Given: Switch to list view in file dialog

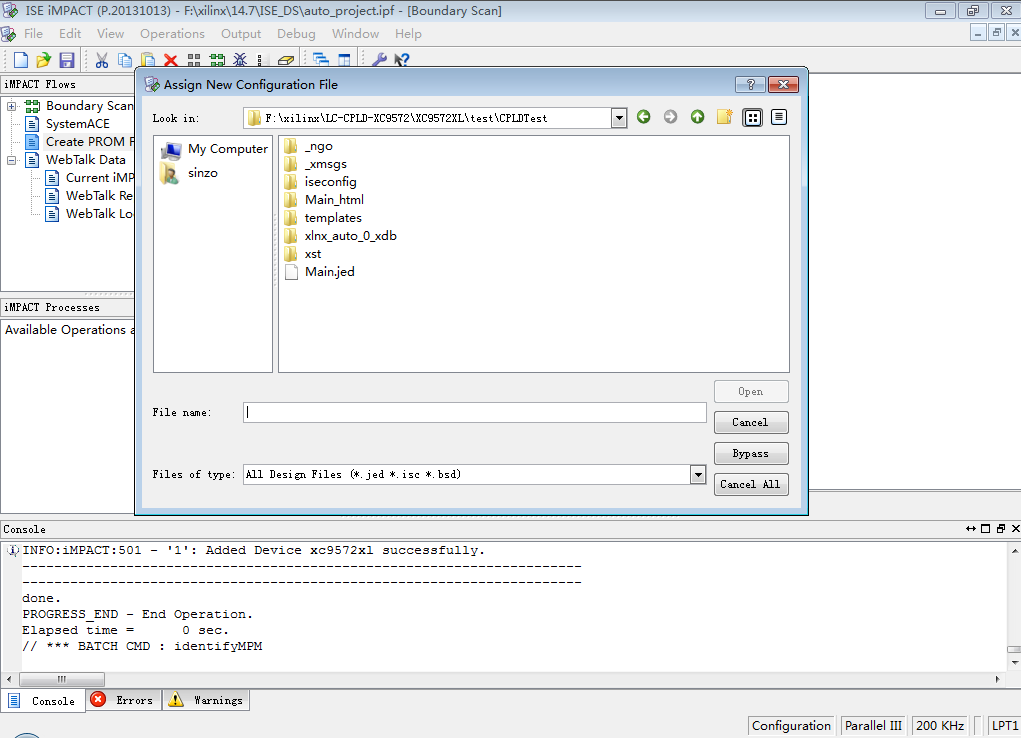Looking at the screenshot, I should click(780, 117).
